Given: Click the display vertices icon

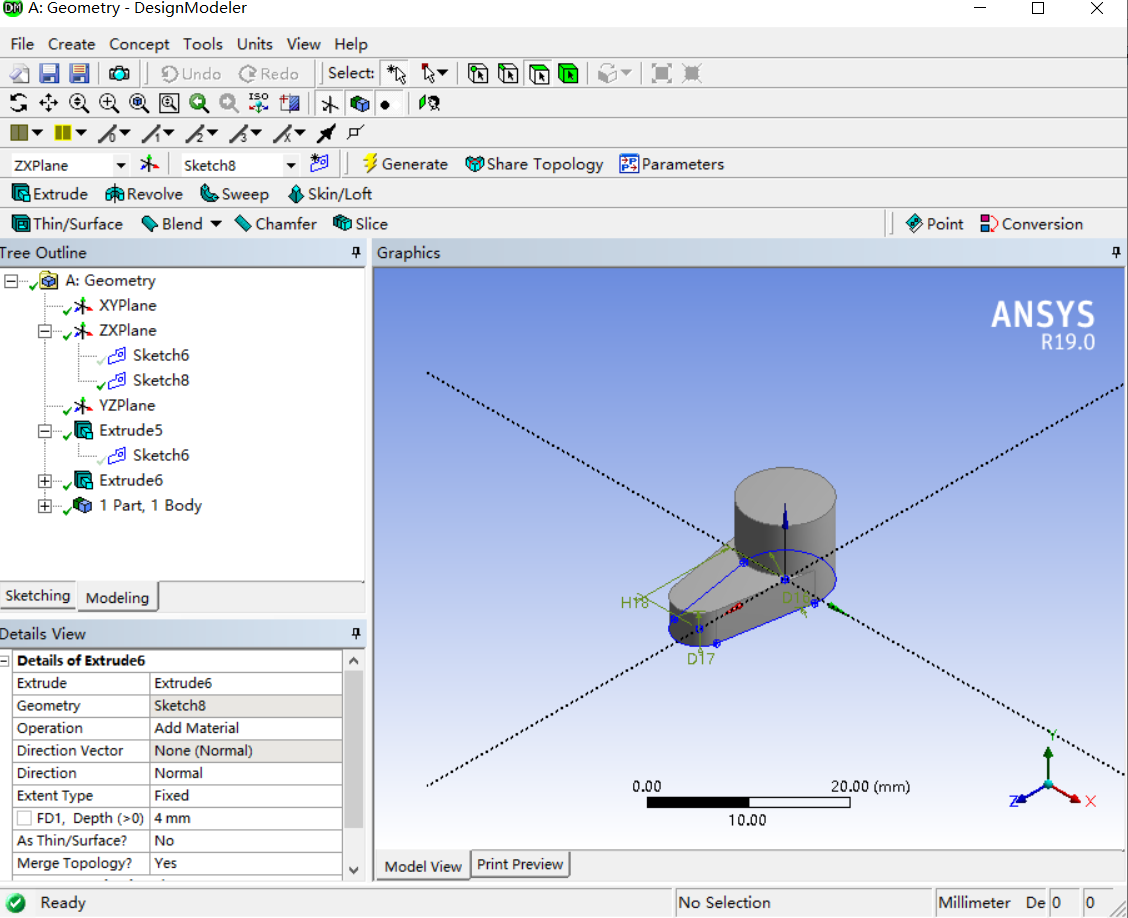Looking at the screenshot, I should click(x=355, y=132).
